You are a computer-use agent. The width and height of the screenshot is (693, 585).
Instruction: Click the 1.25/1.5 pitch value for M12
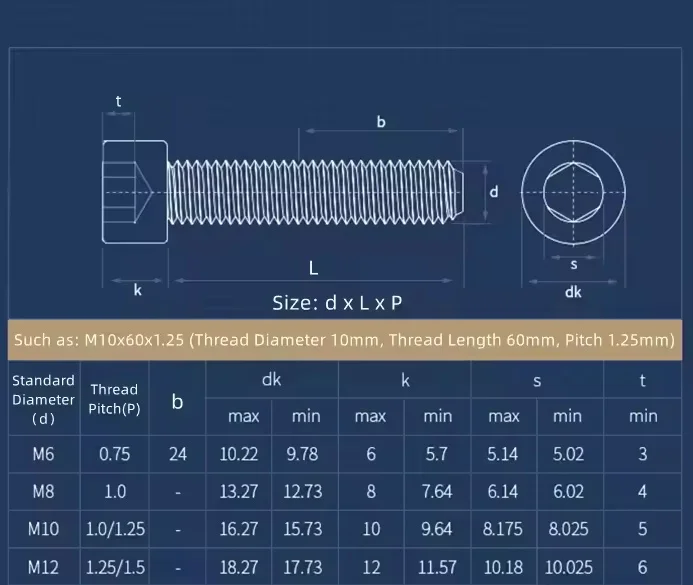[115, 567]
